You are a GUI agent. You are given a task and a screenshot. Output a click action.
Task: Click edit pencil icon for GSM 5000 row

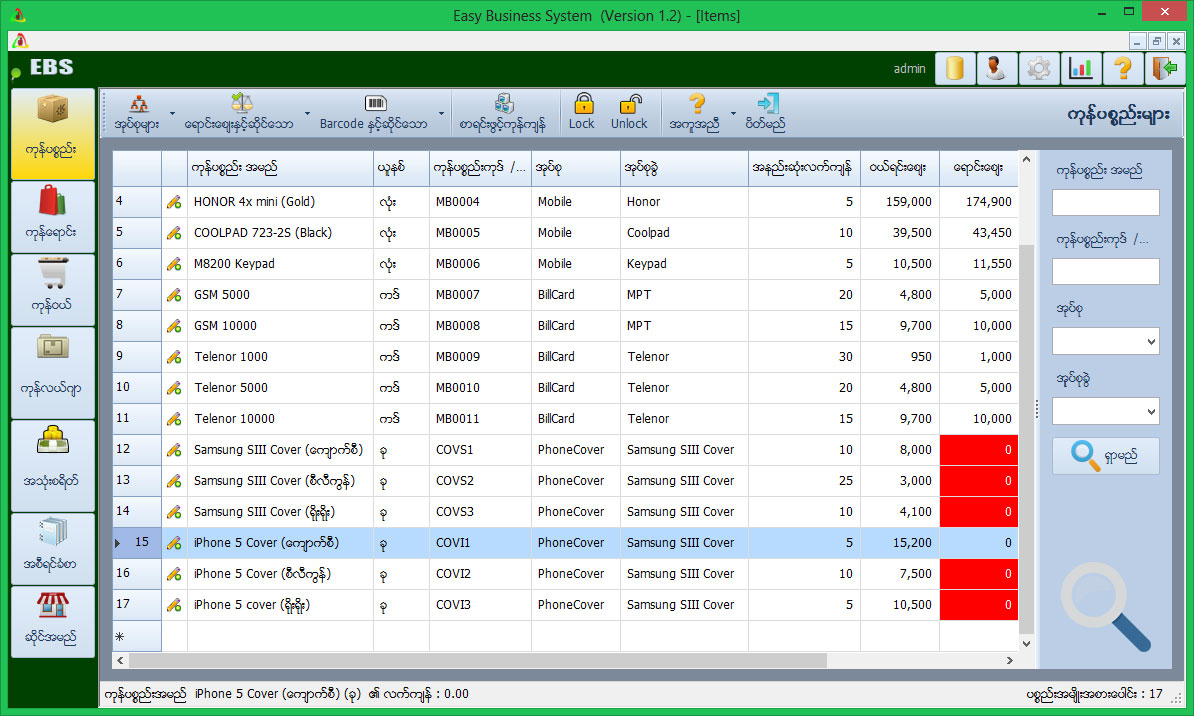(174, 295)
